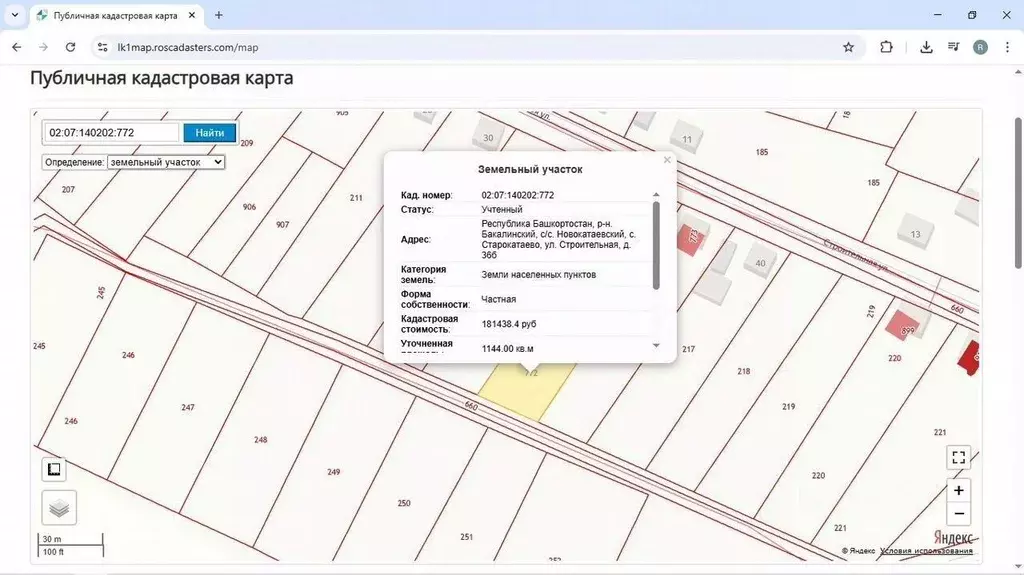The height and width of the screenshot is (575, 1024).
Task: Open a new browser tab
Action: [x=219, y=15]
